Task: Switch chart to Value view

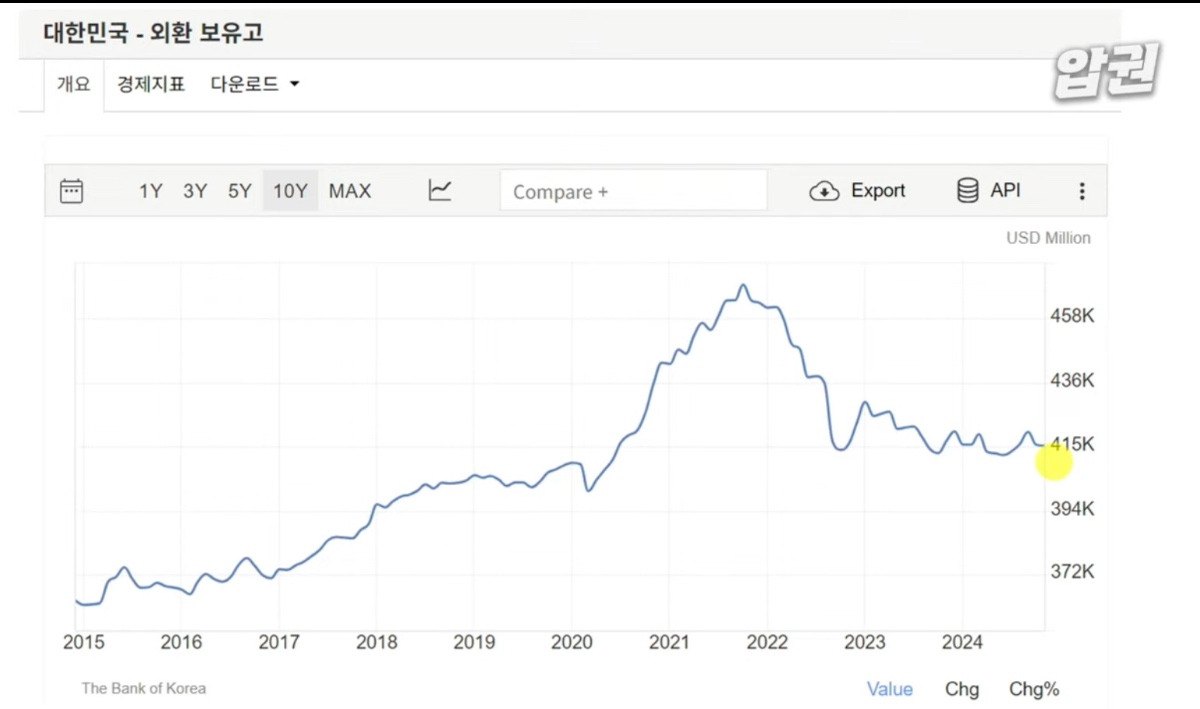Action: [889, 689]
